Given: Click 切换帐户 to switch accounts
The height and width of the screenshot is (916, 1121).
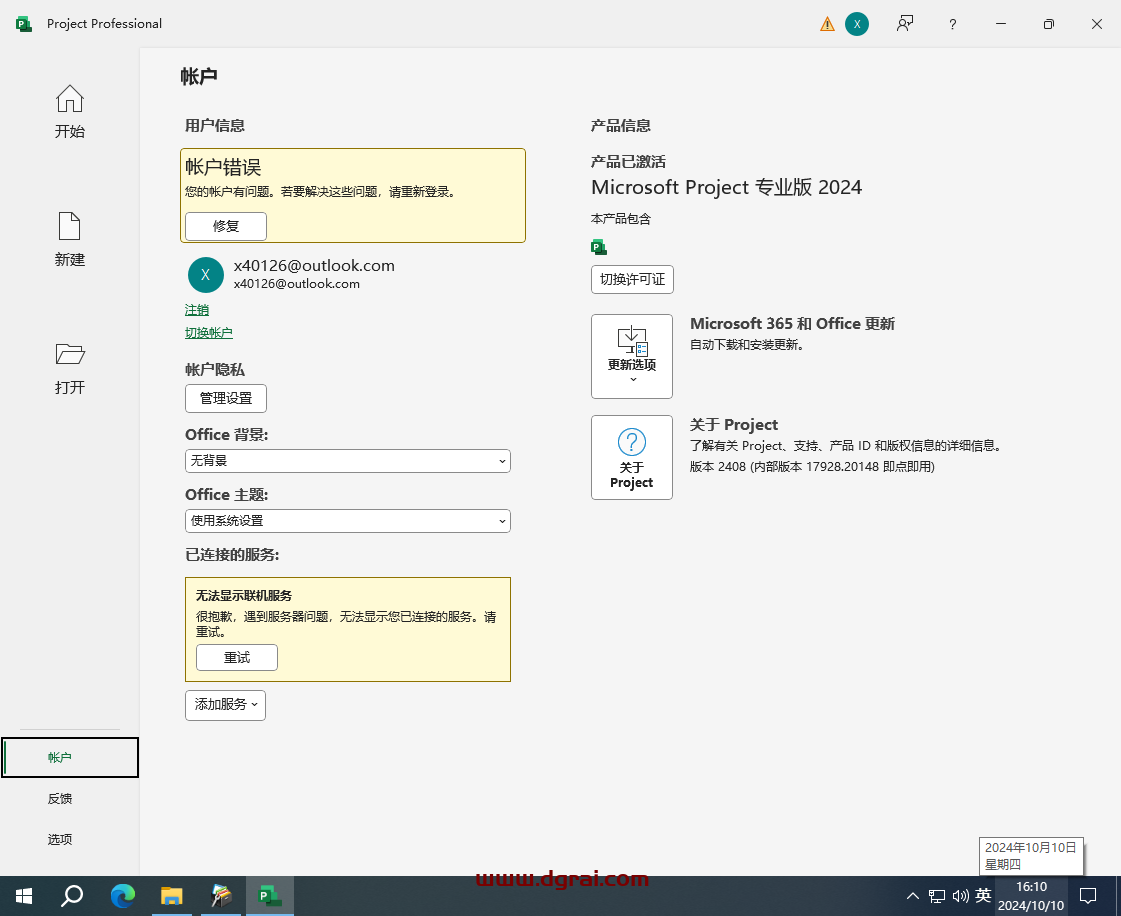Looking at the screenshot, I should click(208, 332).
